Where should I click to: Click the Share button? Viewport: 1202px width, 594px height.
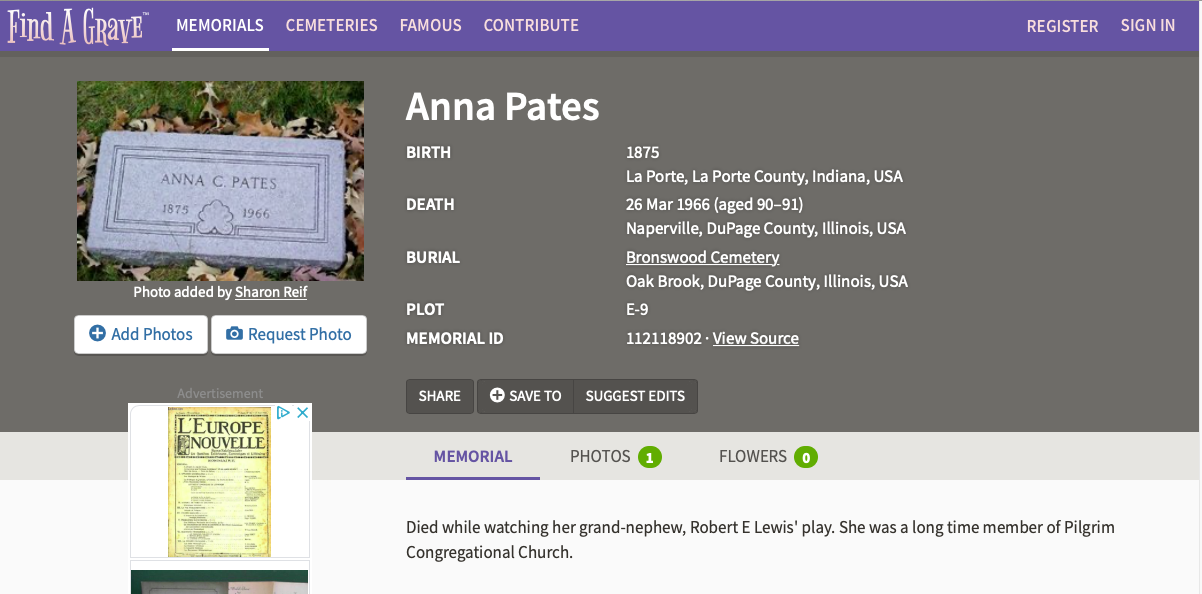point(440,396)
